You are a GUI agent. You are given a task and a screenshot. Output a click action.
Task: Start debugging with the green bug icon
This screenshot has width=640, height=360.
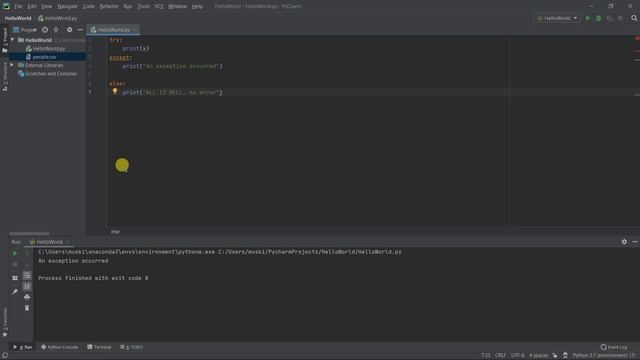599,18
